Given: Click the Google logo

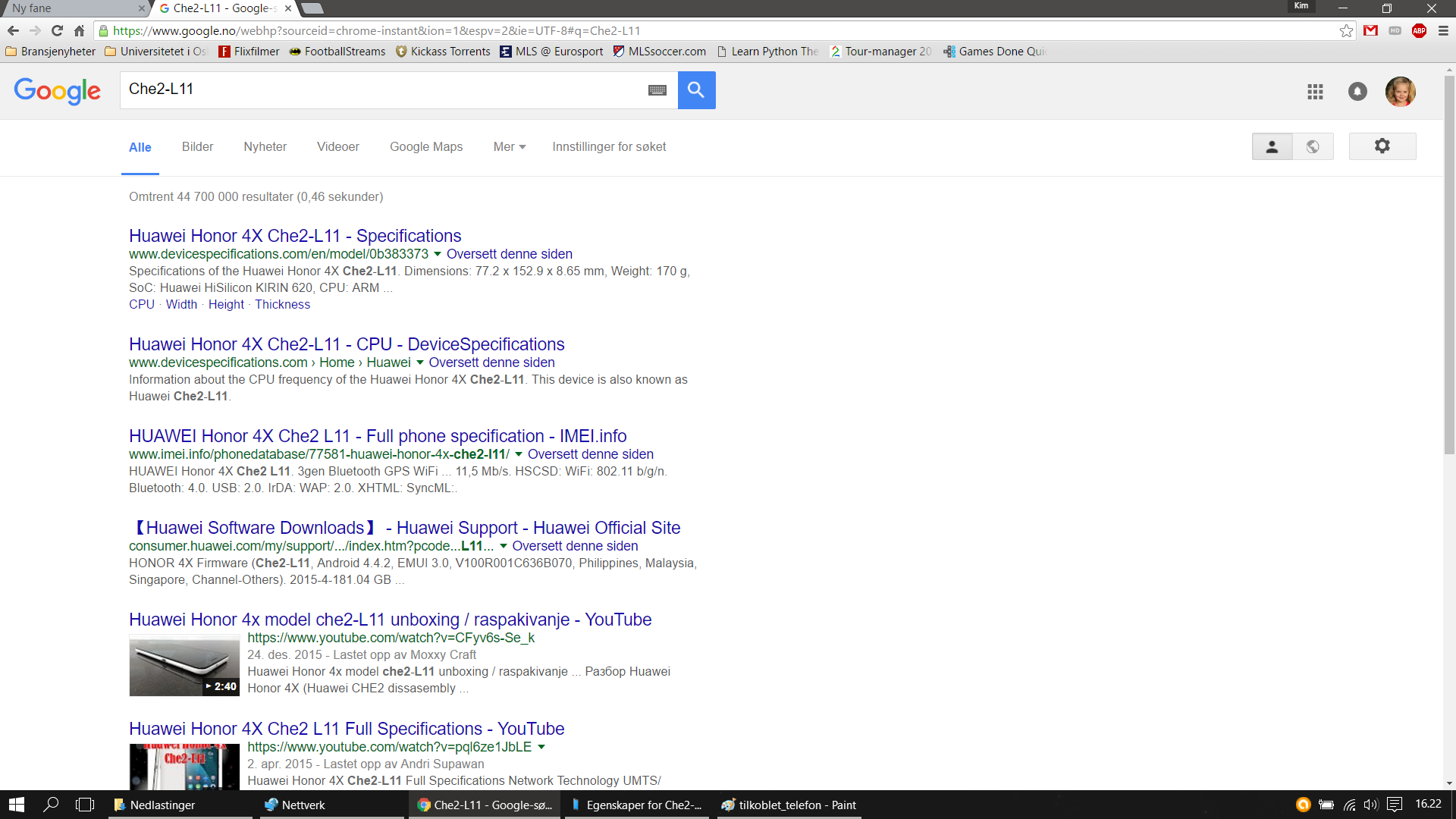Looking at the screenshot, I should click(x=58, y=91).
